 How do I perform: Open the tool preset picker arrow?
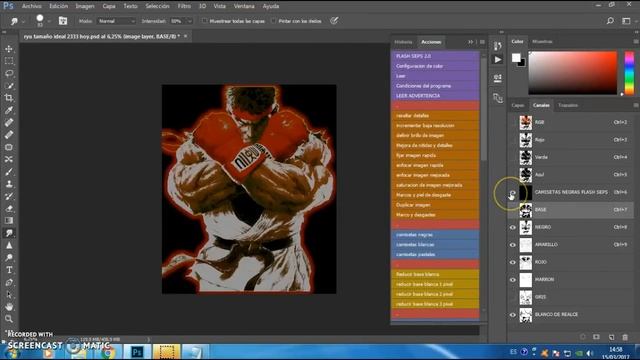(x=23, y=21)
